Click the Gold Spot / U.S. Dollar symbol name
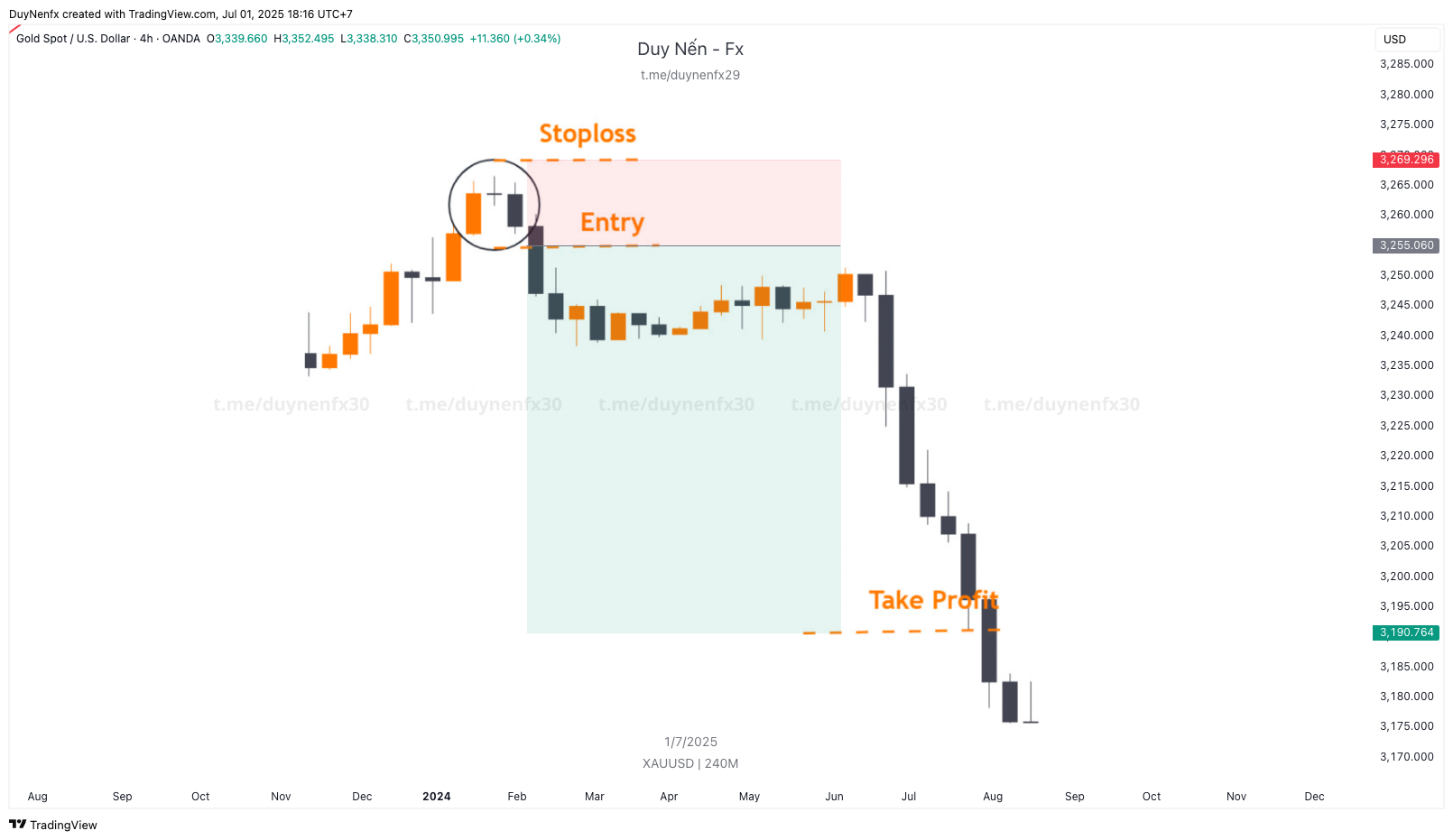This screenshot has width=1453, height=840. click(73, 39)
